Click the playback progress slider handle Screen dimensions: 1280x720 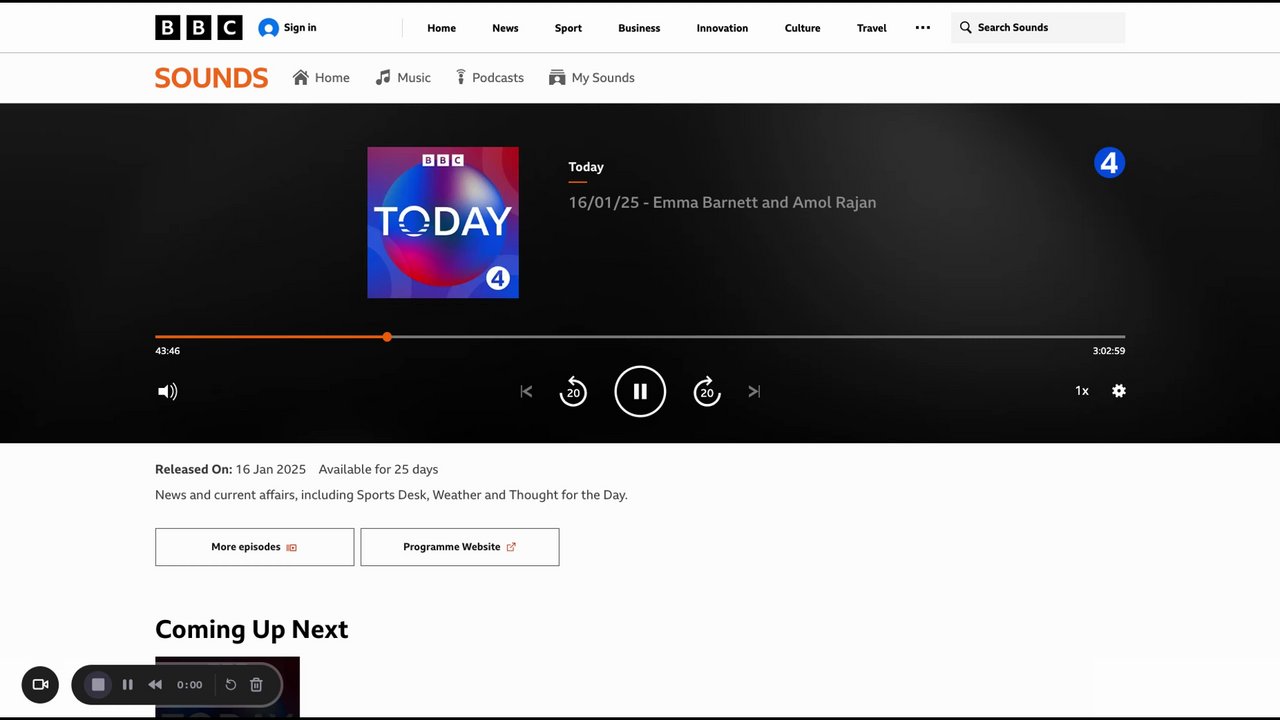point(387,337)
